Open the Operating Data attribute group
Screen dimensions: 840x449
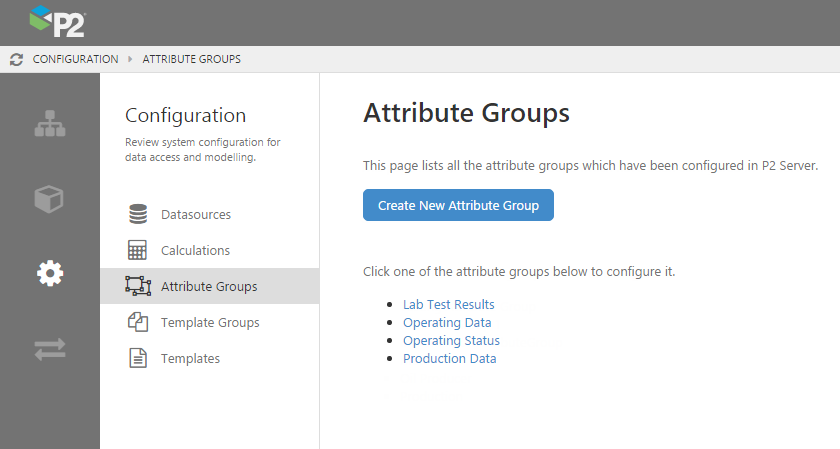(x=447, y=322)
